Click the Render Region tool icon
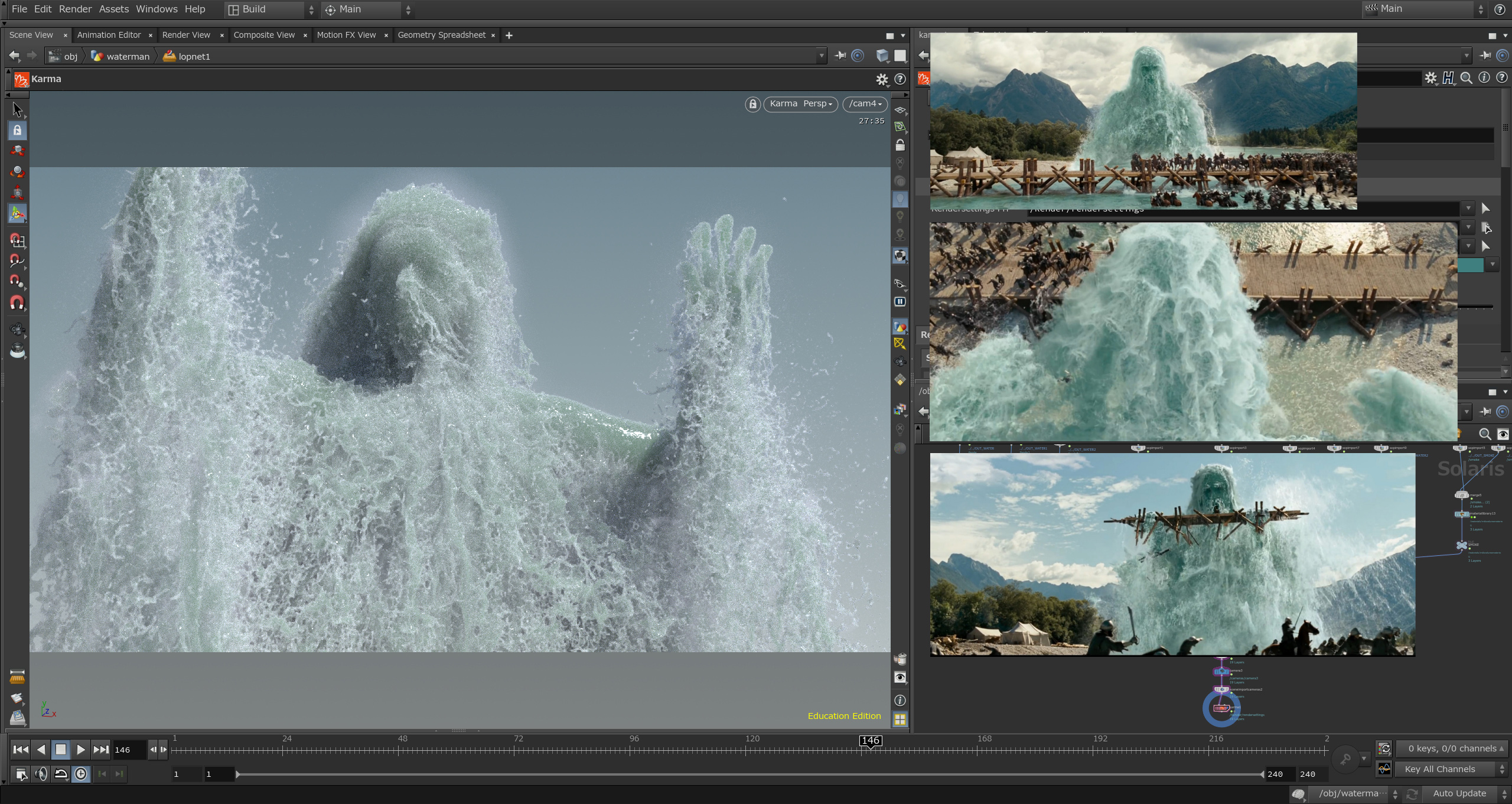 pos(17,351)
